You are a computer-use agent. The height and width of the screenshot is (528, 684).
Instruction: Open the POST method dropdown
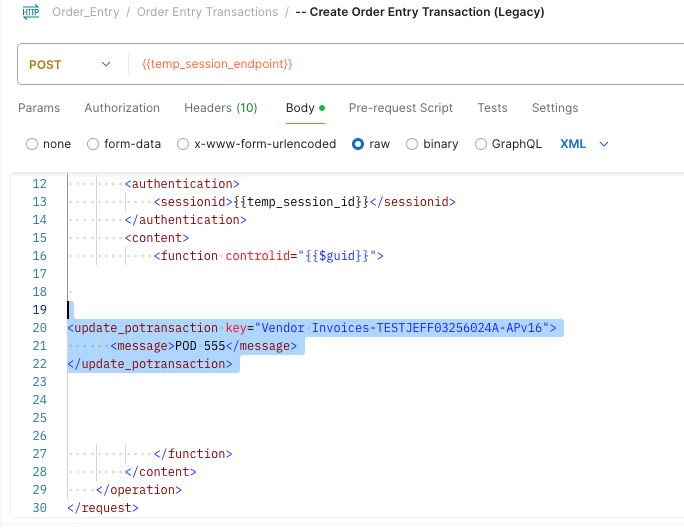[x=70, y=64]
